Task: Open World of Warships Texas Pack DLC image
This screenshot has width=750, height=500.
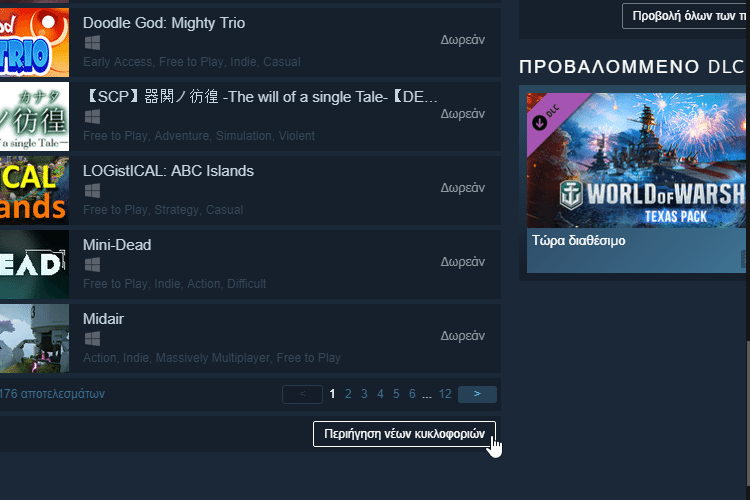Action: 638,160
